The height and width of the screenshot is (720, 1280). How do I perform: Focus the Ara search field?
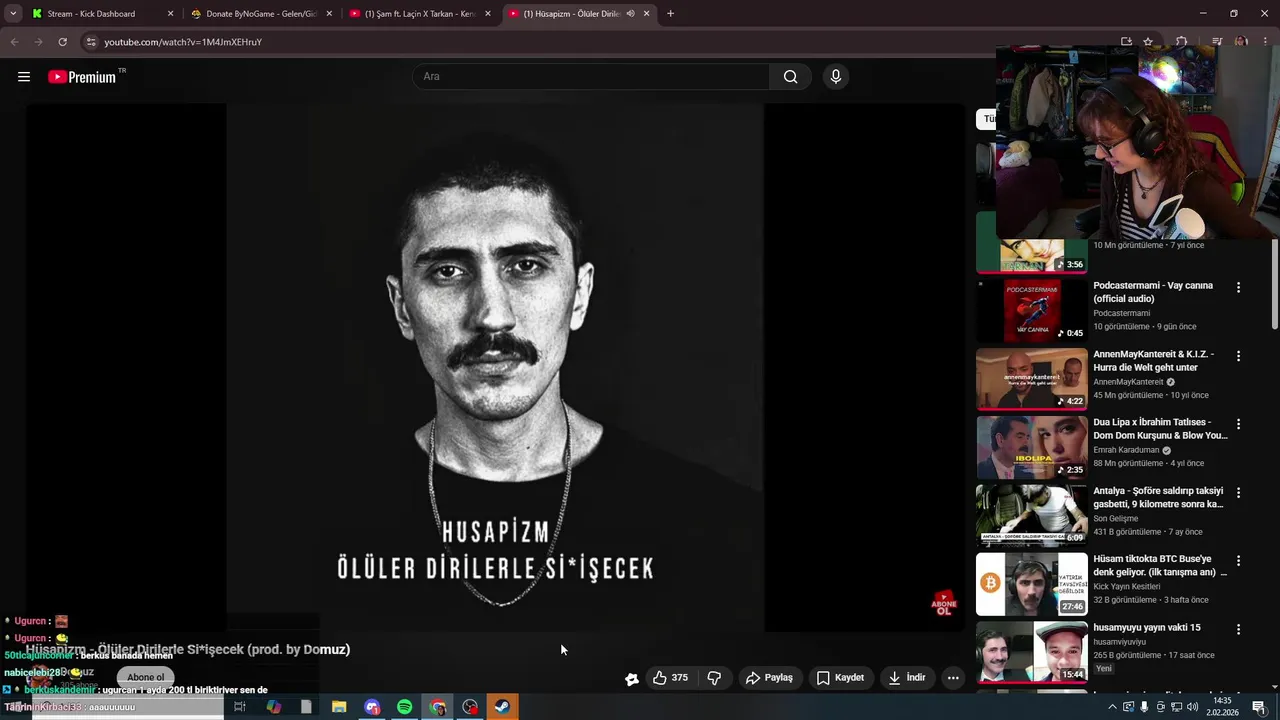591,77
